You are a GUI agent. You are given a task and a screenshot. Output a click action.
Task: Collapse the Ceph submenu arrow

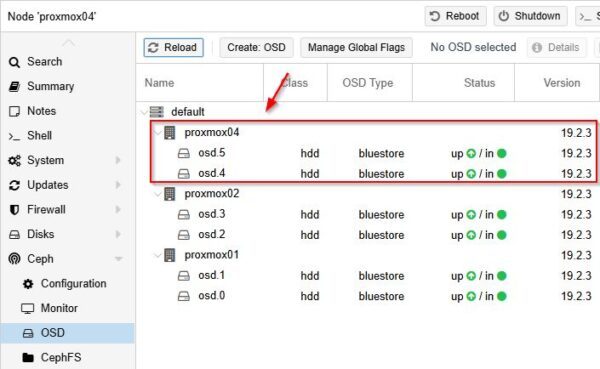(119, 259)
